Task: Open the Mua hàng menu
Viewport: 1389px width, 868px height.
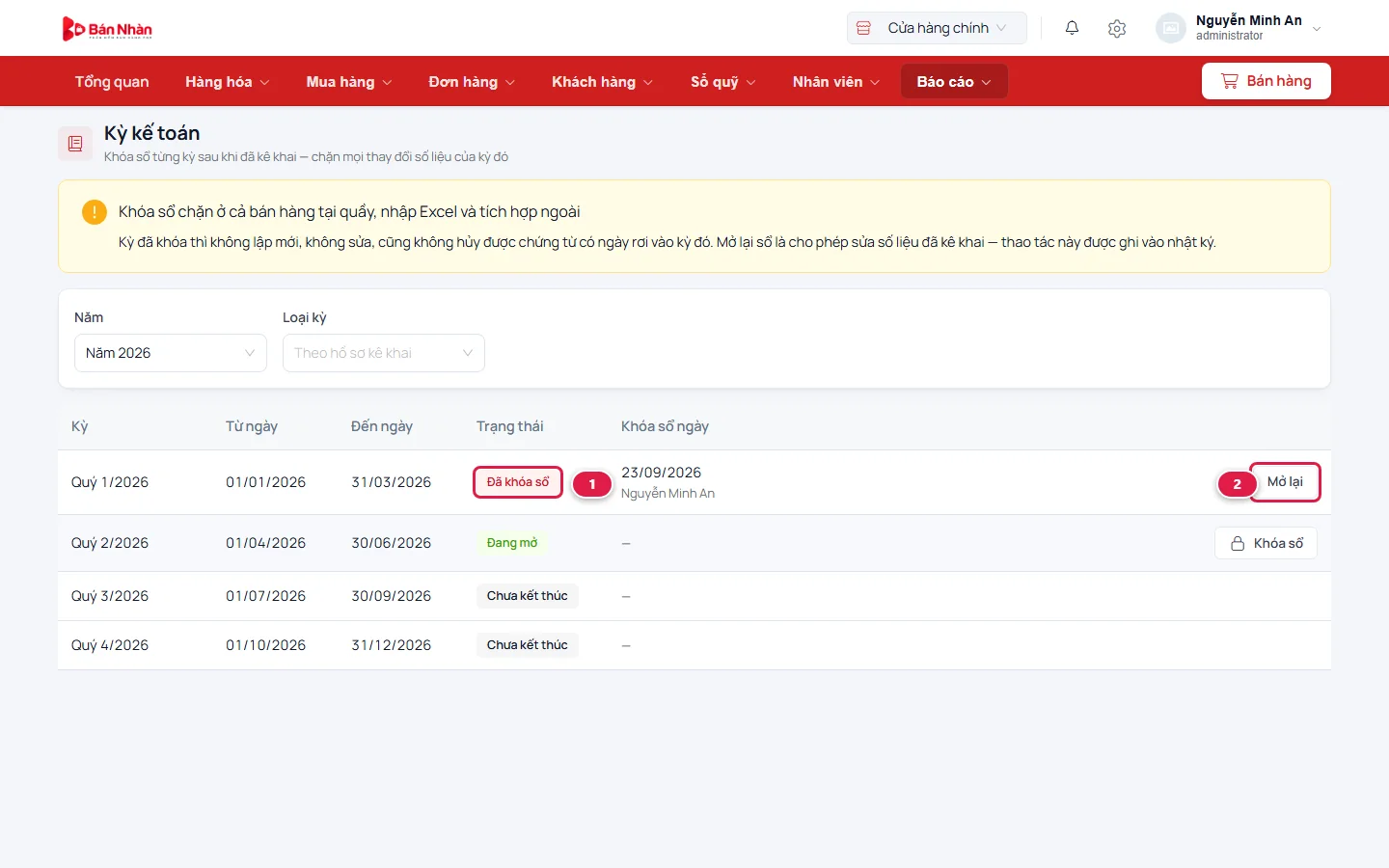Action: point(349,82)
